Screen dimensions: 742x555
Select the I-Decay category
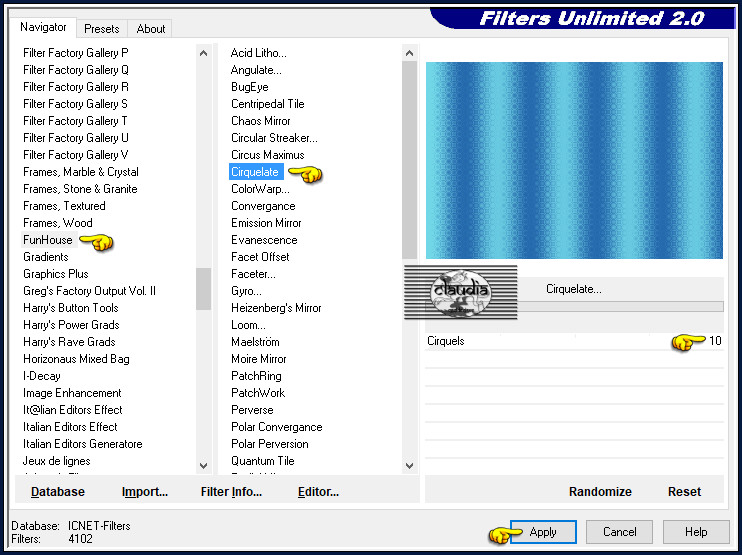pos(42,376)
